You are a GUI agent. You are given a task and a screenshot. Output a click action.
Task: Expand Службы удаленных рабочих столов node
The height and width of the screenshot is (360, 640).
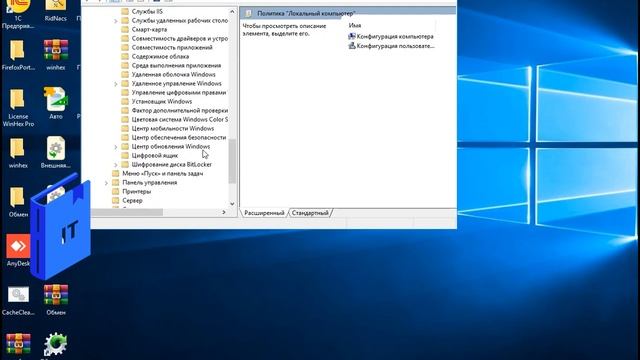(x=116, y=21)
